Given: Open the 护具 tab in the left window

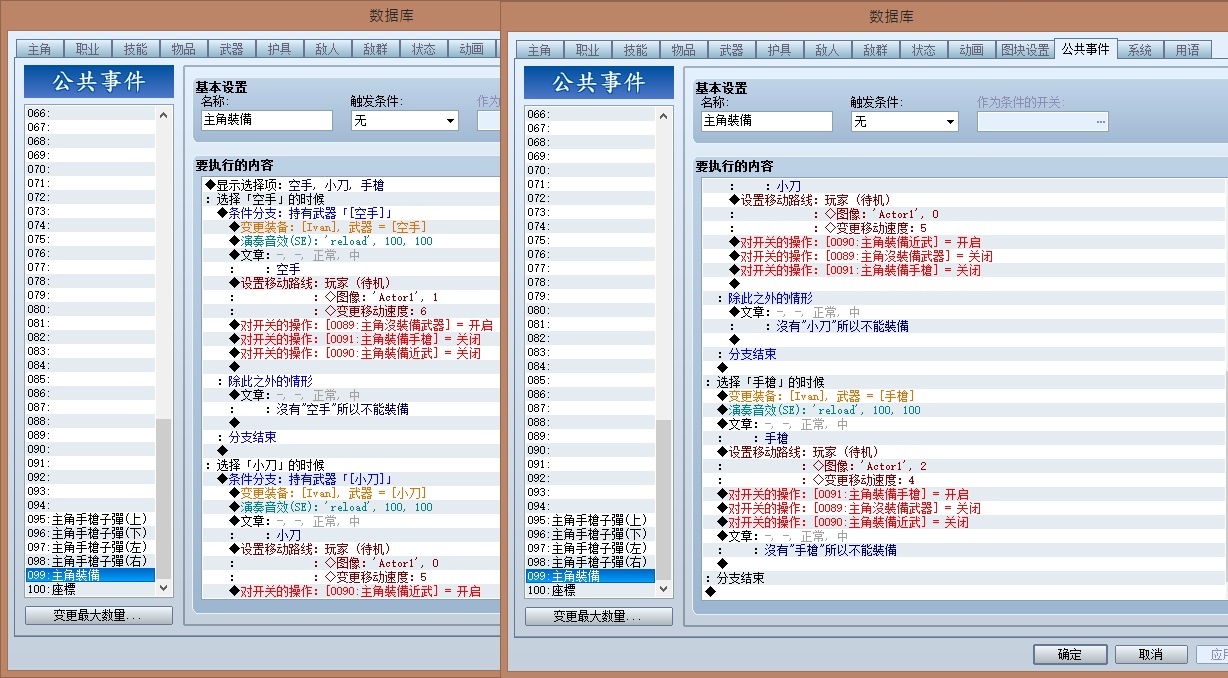Looking at the screenshot, I should click(x=279, y=49).
